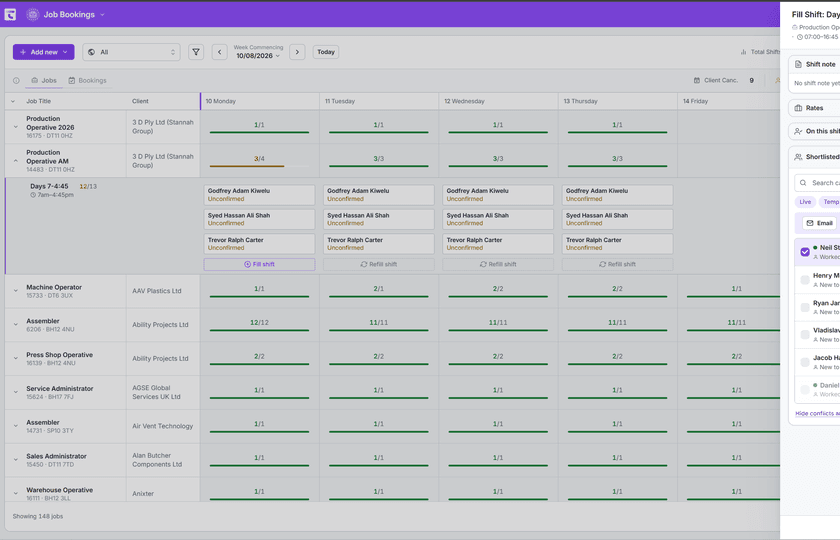Click Air Vent Technology client cell
This screenshot has height=540, width=840.
point(163,426)
